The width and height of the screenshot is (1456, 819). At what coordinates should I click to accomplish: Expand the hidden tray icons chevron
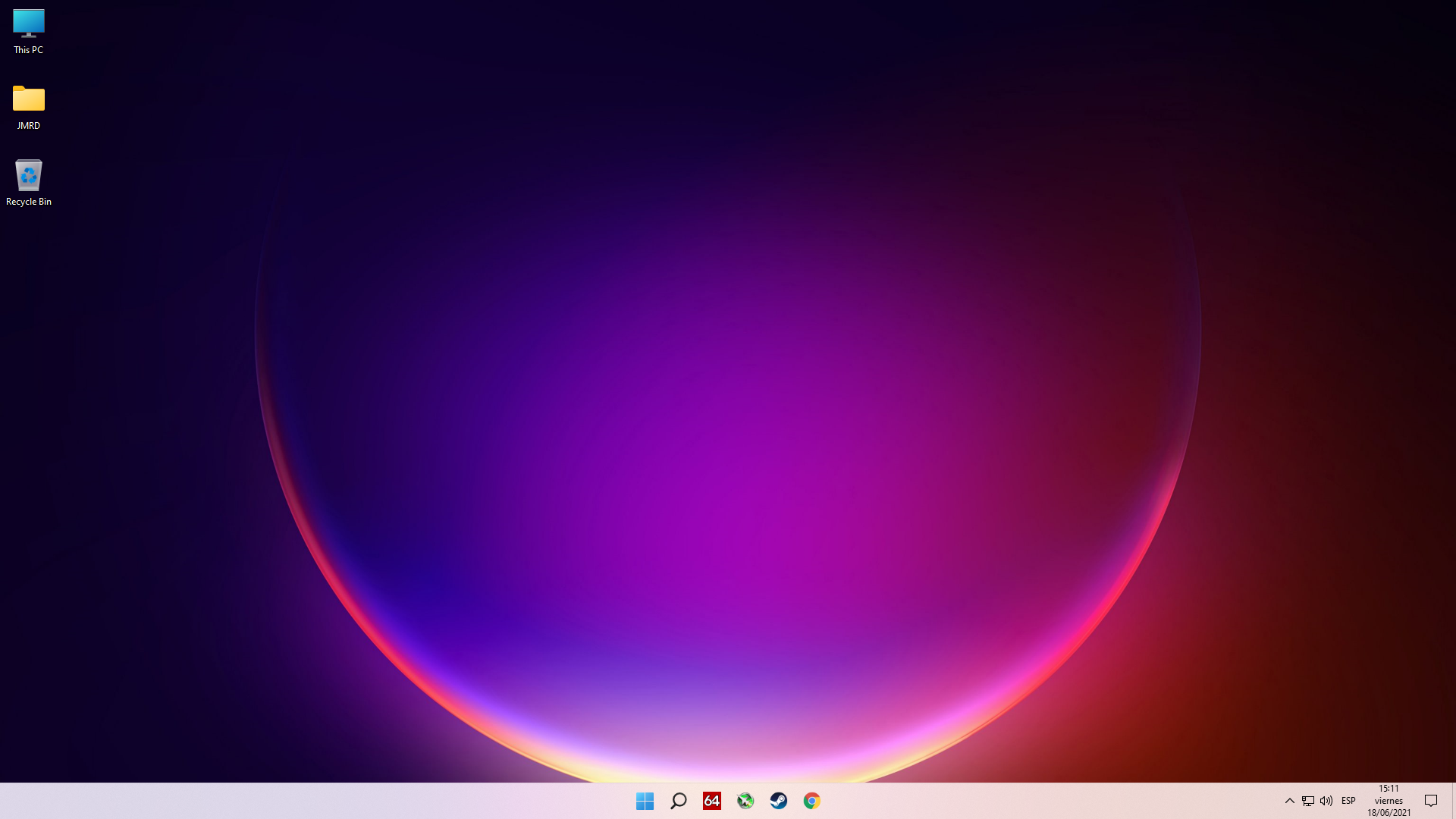(1289, 801)
